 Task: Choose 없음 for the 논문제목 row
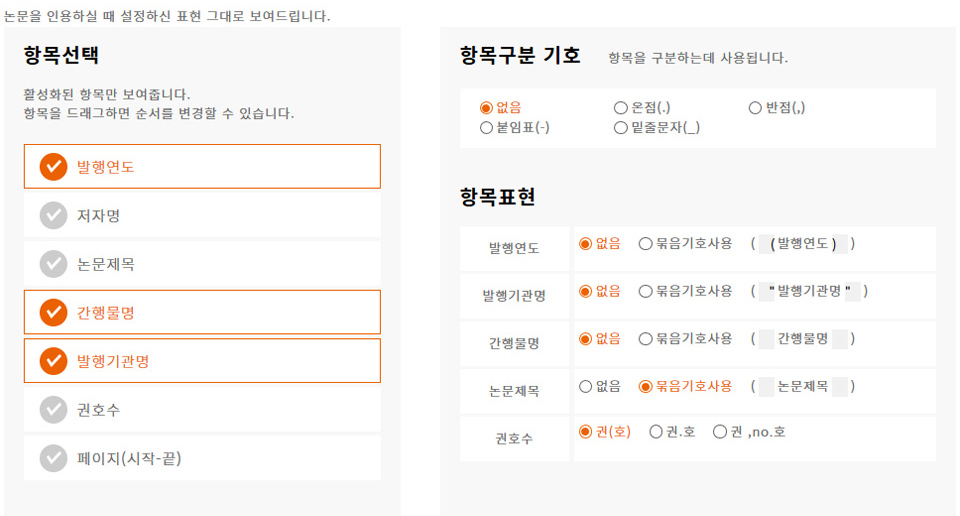pos(585,386)
